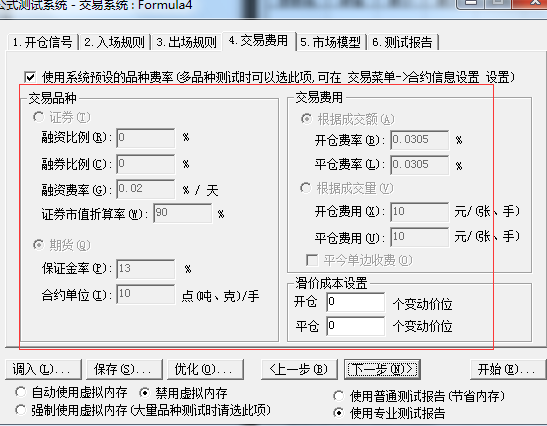
Task: Click the 保证金率(P) field showing 13
Action: point(145,269)
